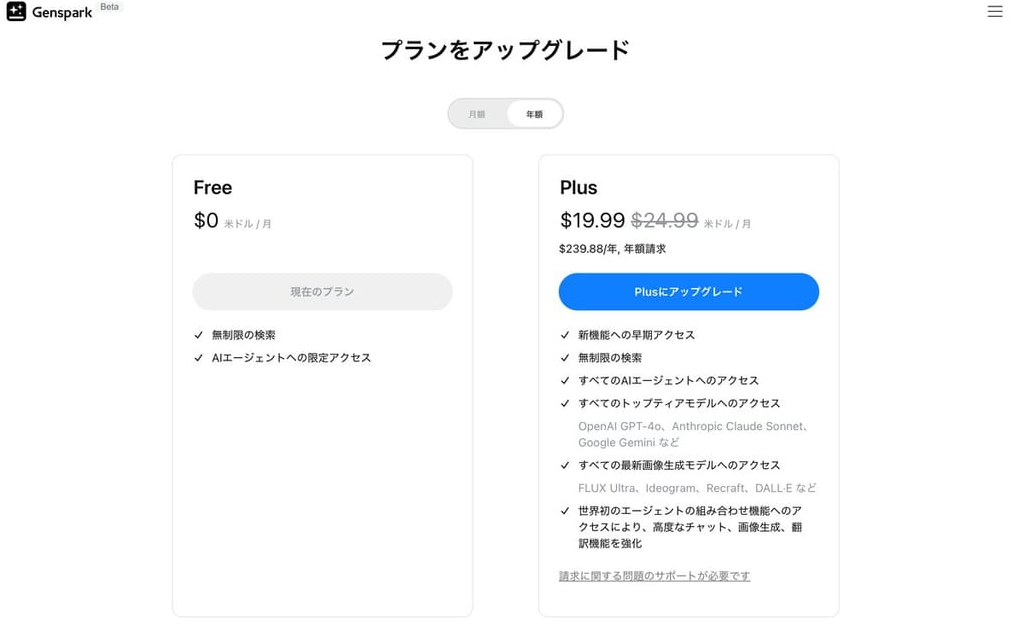Click checkmark beside すべての最新画像生成モデルへのアクセス
Image resolution: width=1013 pixels, height=644 pixels.
pos(565,466)
